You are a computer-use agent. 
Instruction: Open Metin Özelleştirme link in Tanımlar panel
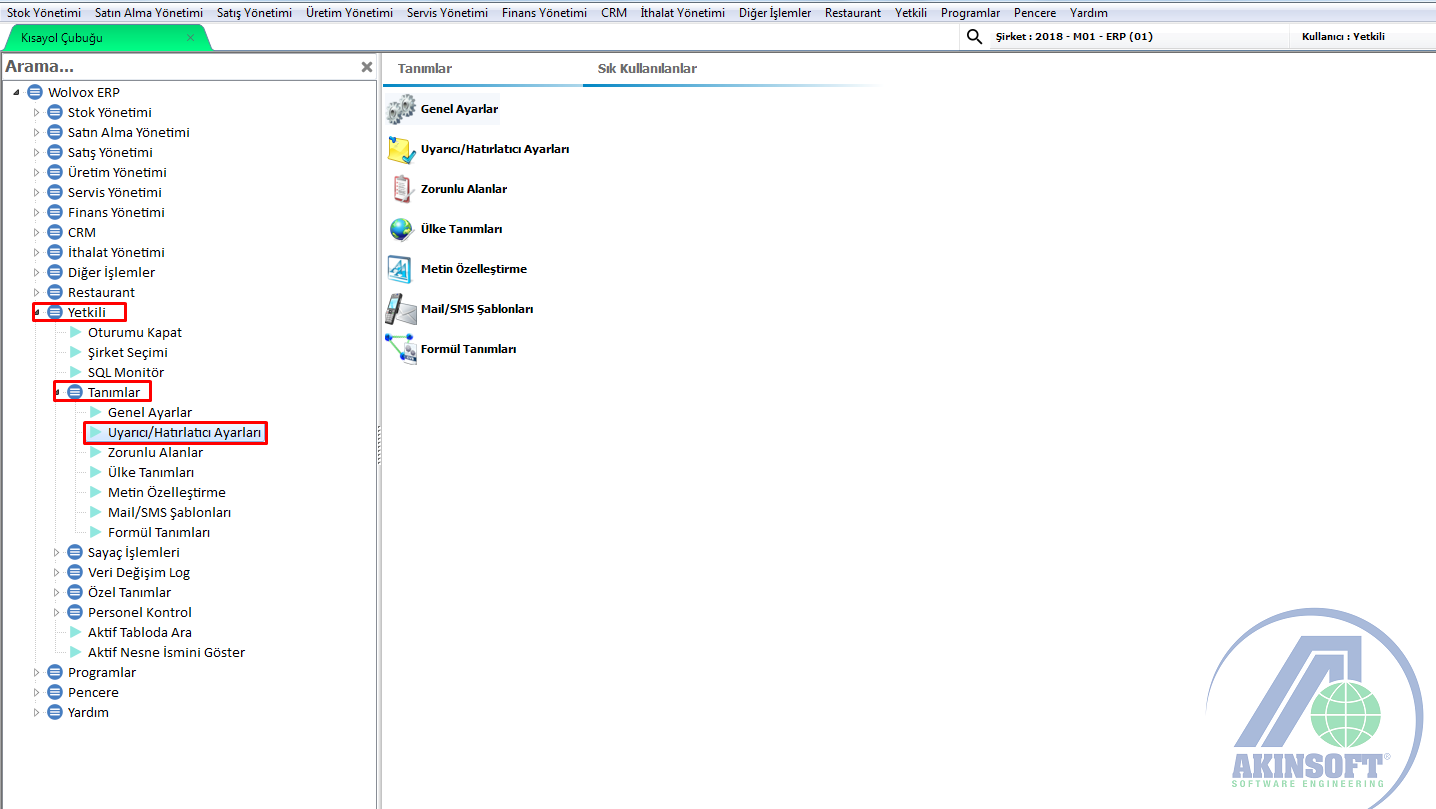474,269
